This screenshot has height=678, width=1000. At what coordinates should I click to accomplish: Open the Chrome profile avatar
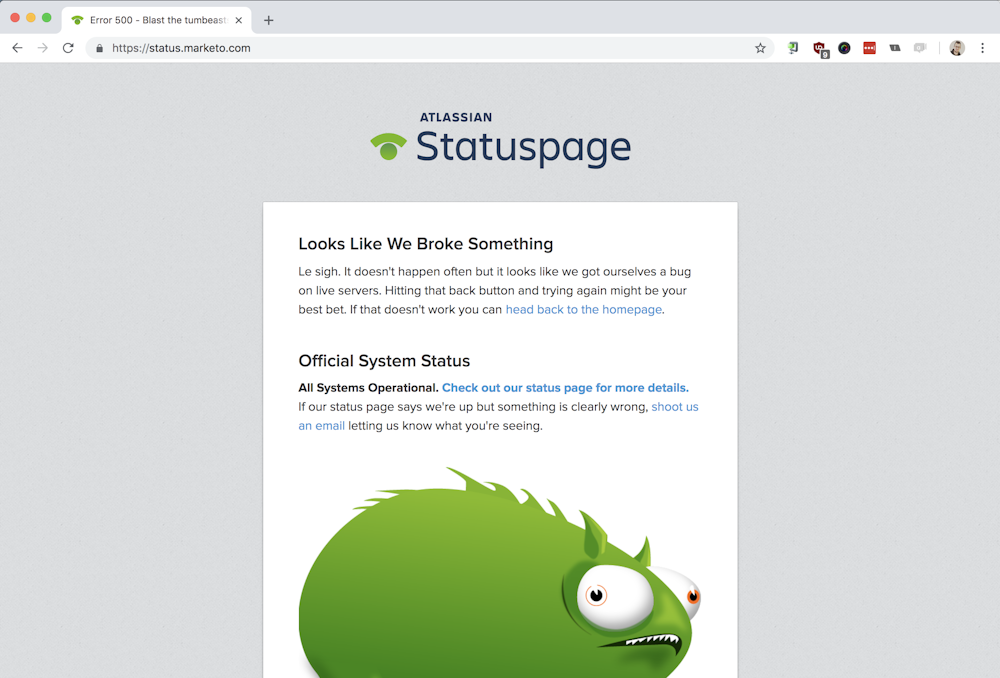(x=957, y=48)
